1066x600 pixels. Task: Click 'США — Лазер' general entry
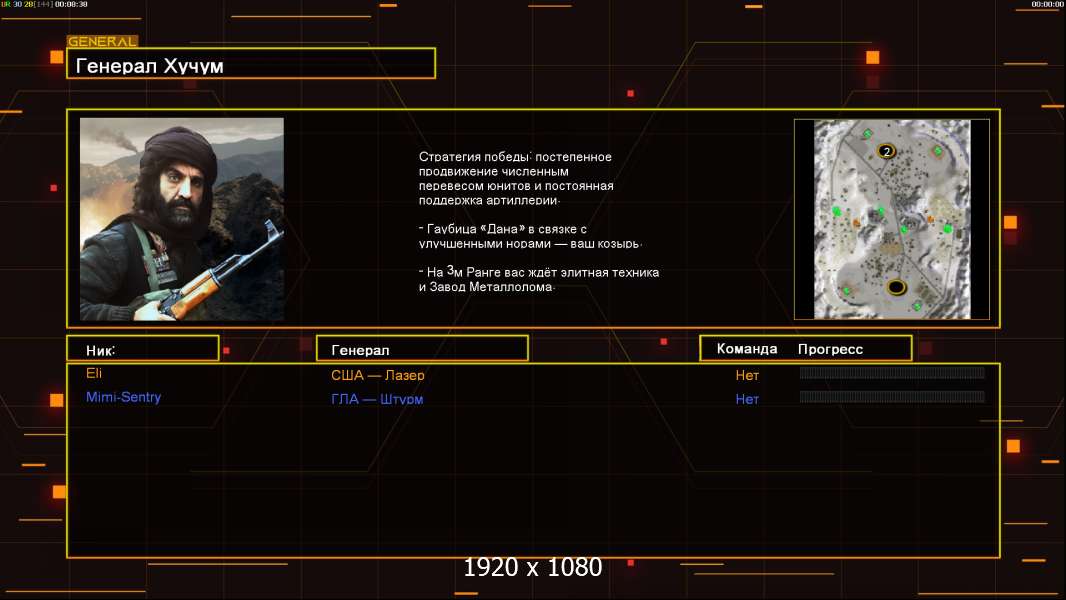377,375
